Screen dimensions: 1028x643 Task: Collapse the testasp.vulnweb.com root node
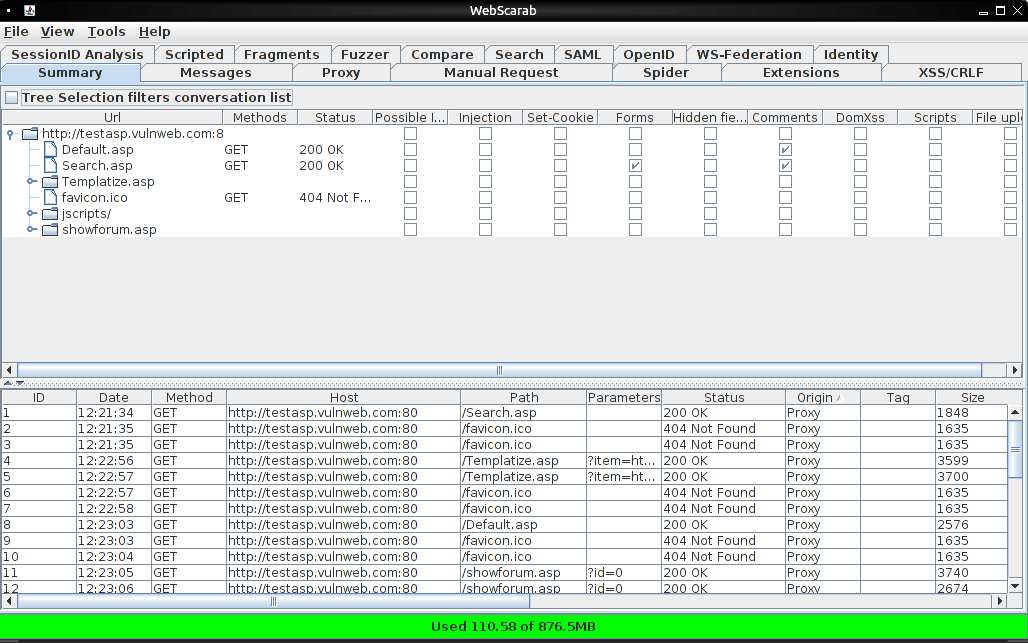pos(10,134)
